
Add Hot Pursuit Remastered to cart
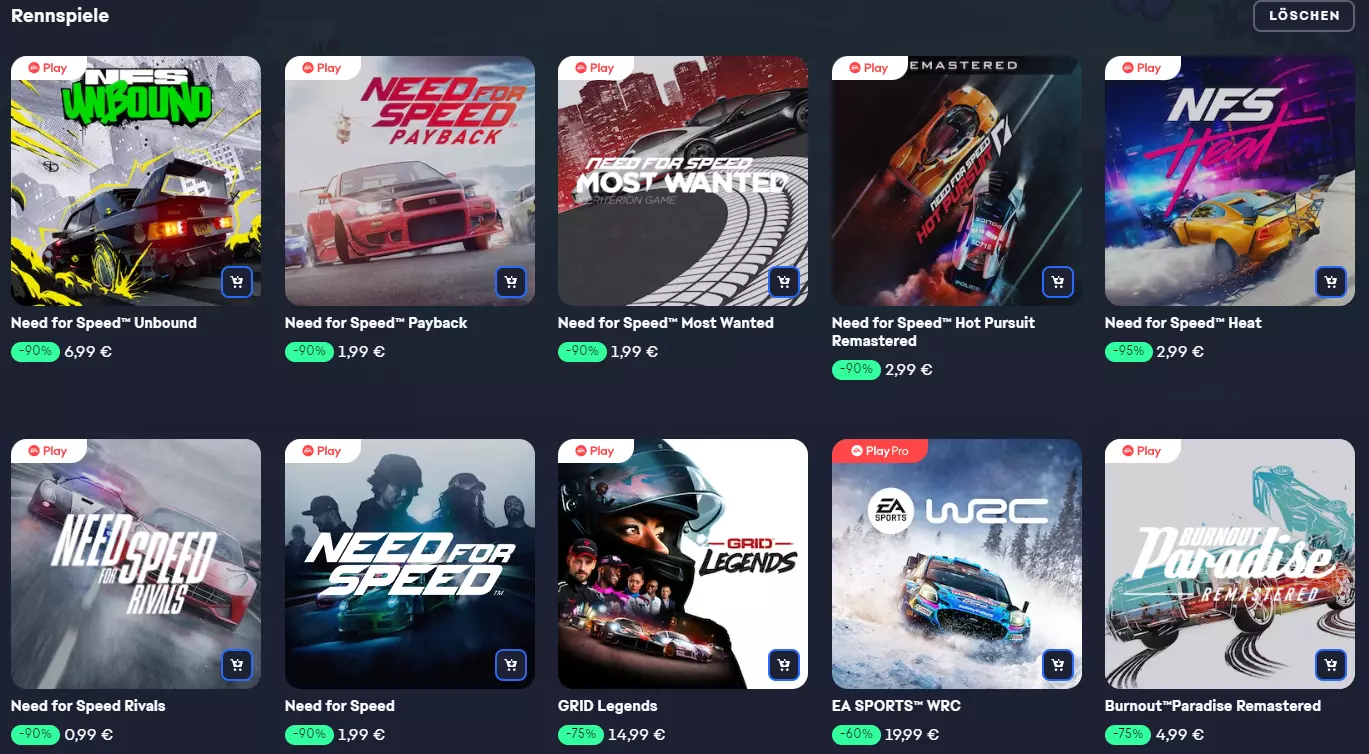coord(1058,282)
